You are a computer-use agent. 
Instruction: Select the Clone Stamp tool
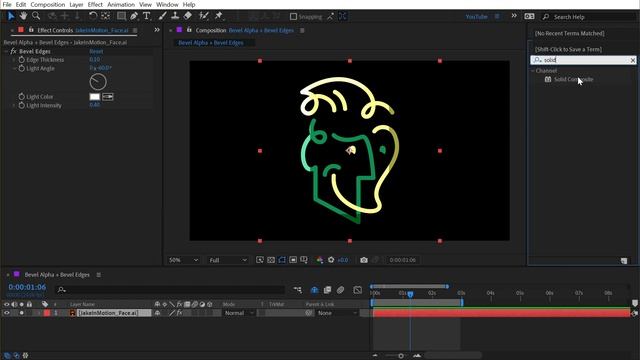[x=175, y=16]
